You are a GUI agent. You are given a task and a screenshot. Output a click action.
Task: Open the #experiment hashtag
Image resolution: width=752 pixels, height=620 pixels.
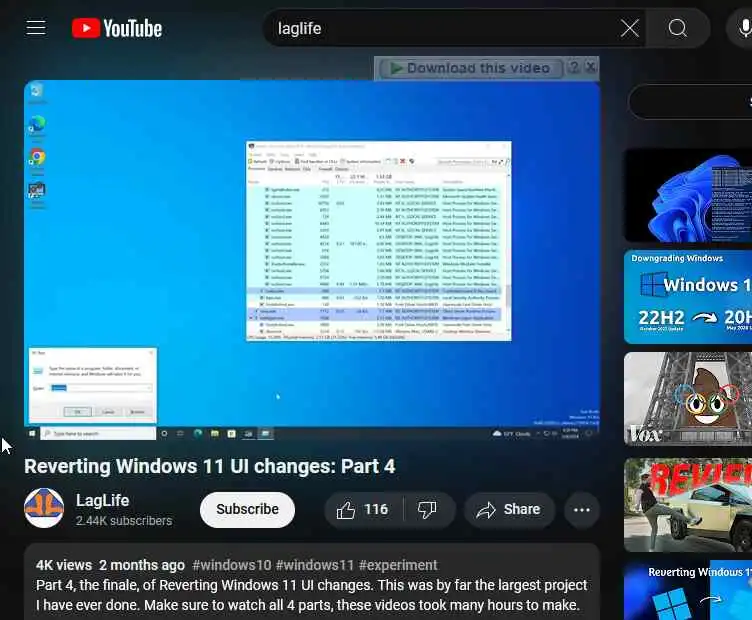(398, 565)
